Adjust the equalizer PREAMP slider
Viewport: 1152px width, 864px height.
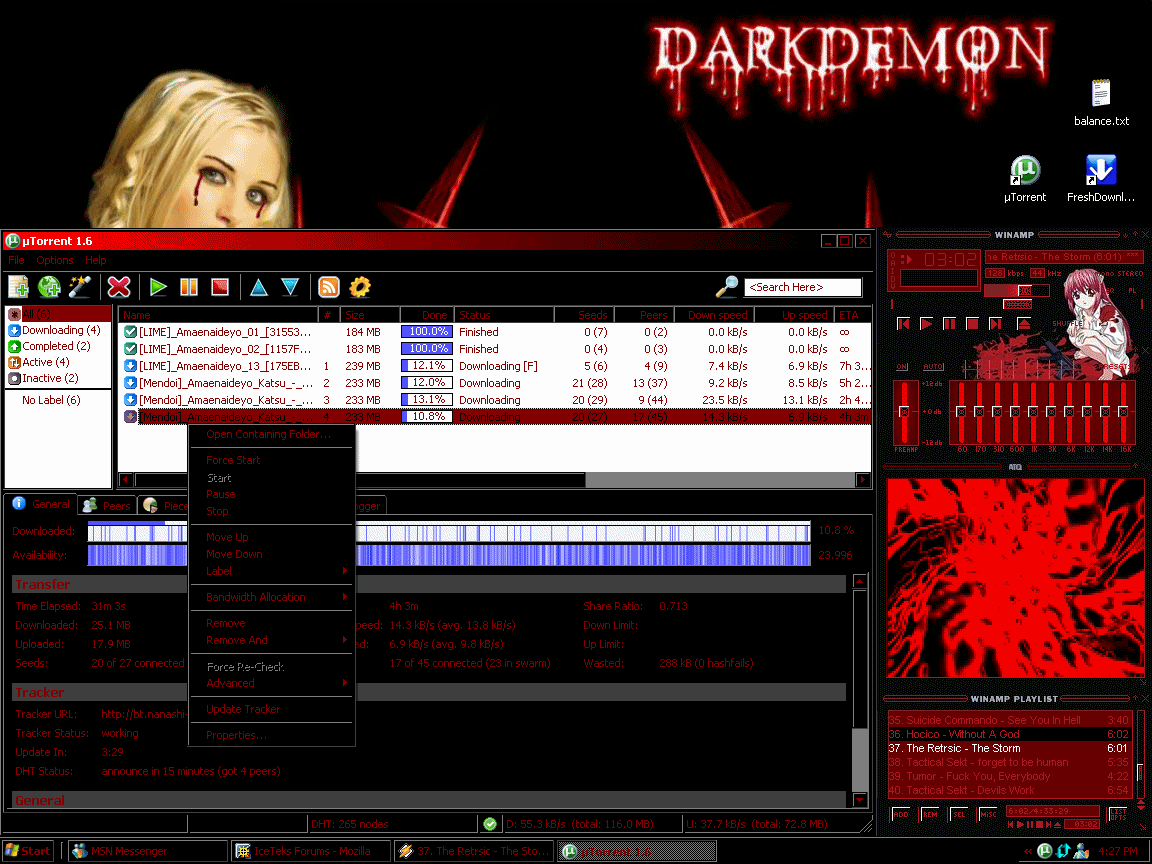(904, 411)
